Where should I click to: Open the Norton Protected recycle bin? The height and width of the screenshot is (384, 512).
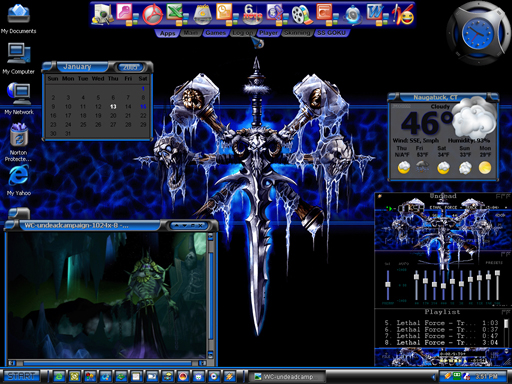[18, 142]
